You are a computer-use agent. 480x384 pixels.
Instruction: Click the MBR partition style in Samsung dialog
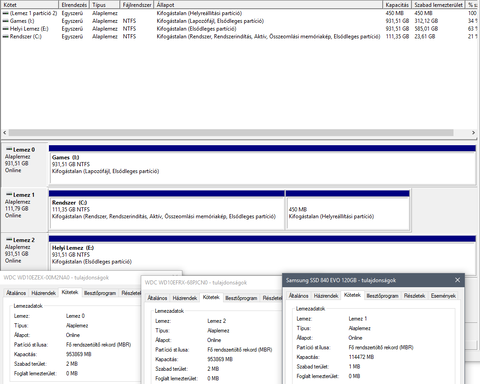click(381, 347)
